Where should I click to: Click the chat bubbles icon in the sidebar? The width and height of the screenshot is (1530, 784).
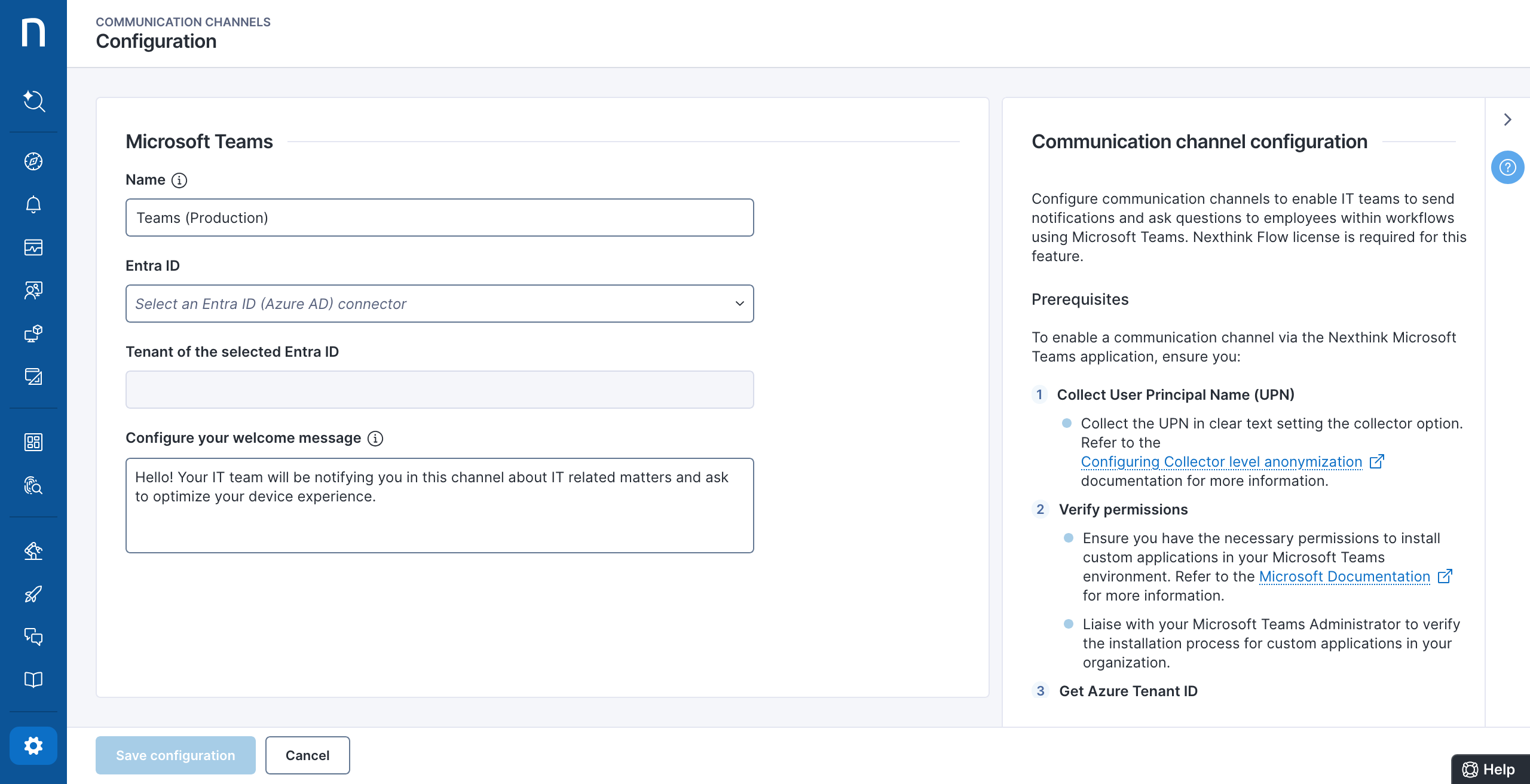click(33, 636)
